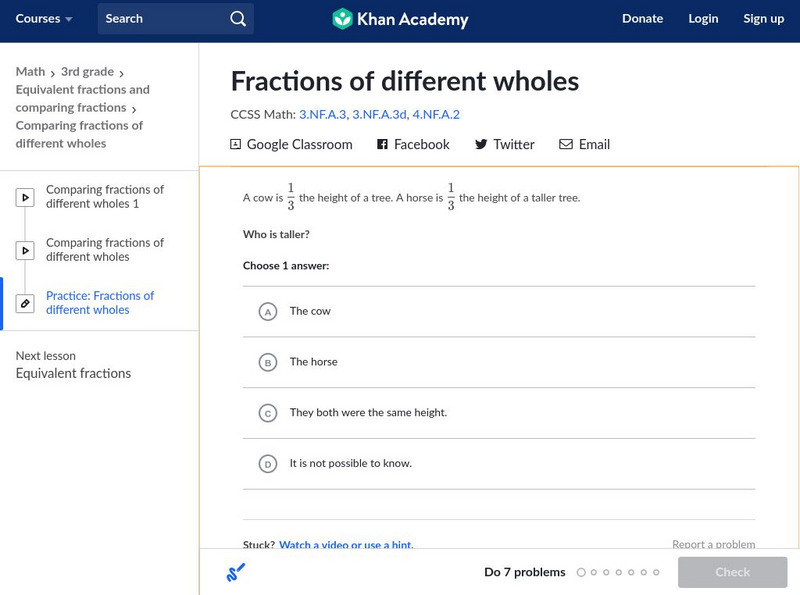Open the Donate page
Viewport: 800px width, 595px height.
coord(642,19)
